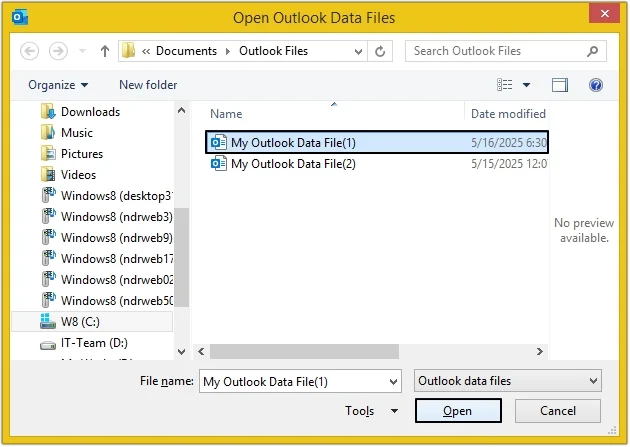The width and height of the screenshot is (630, 447).
Task: Toggle the preview pane icon
Action: click(560, 85)
